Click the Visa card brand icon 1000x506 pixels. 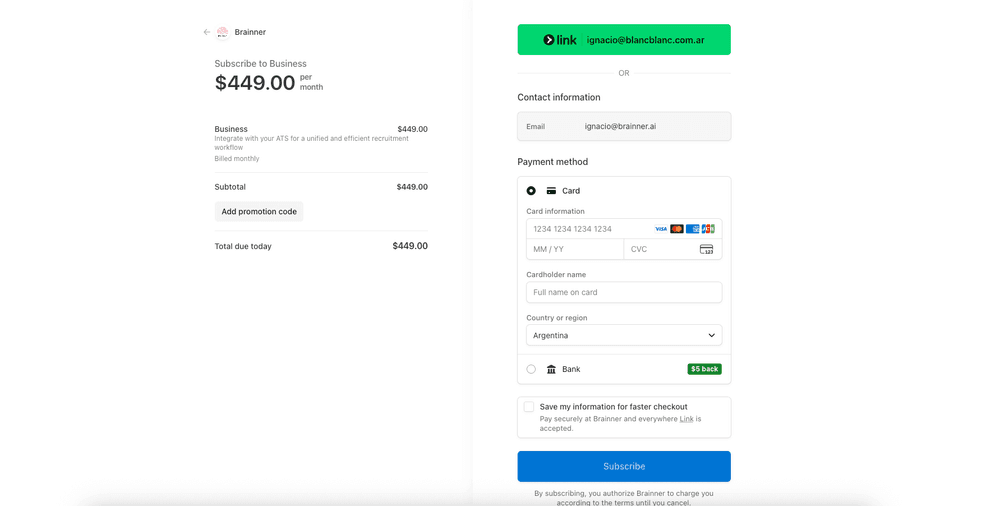(661, 229)
